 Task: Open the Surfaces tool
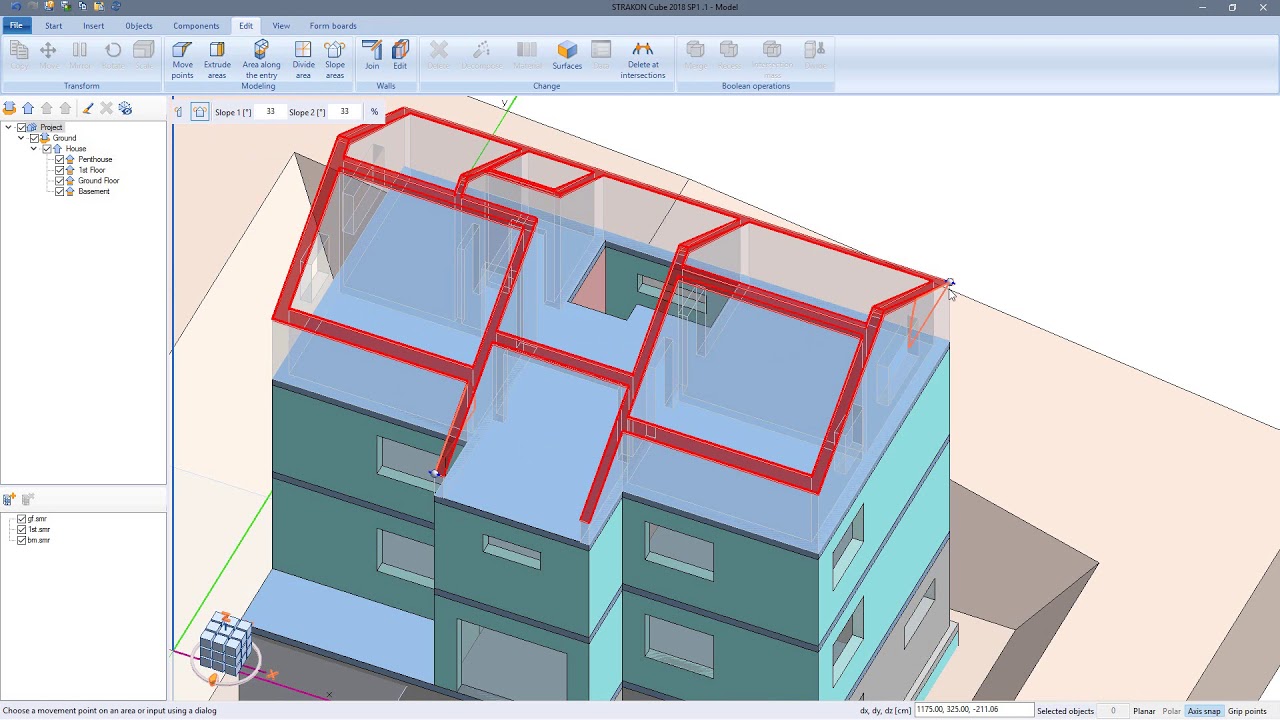[x=567, y=56]
